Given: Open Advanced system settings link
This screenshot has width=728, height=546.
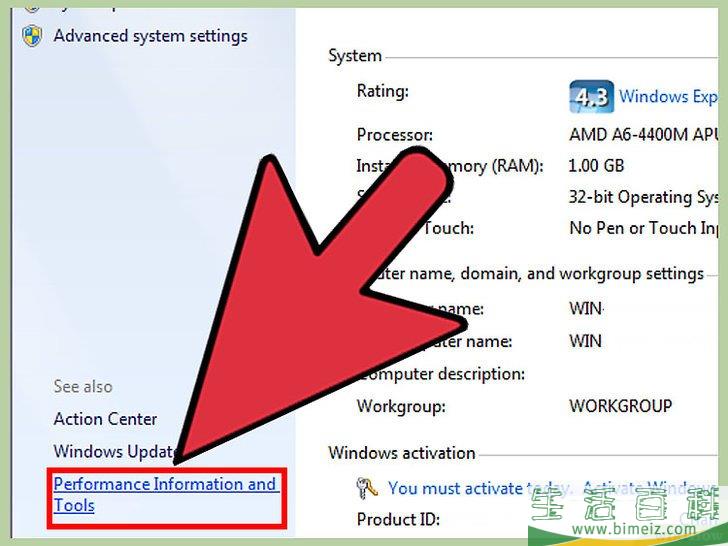Looking at the screenshot, I should 150,36.
